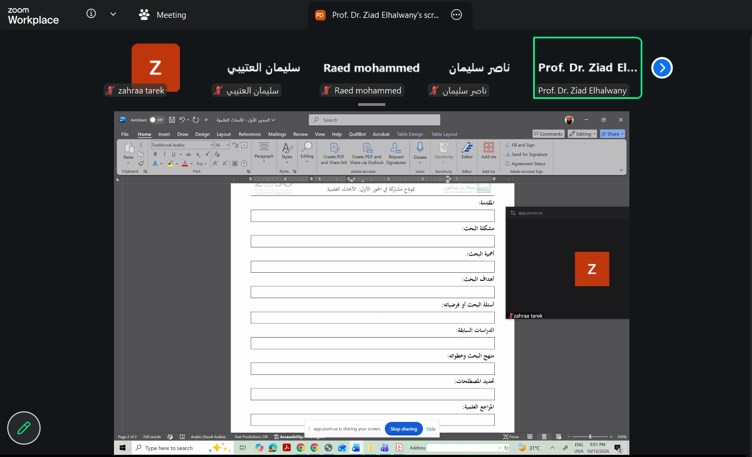Open Microsoft Edge on the taskbar
752x457 pixels.
tap(273, 448)
